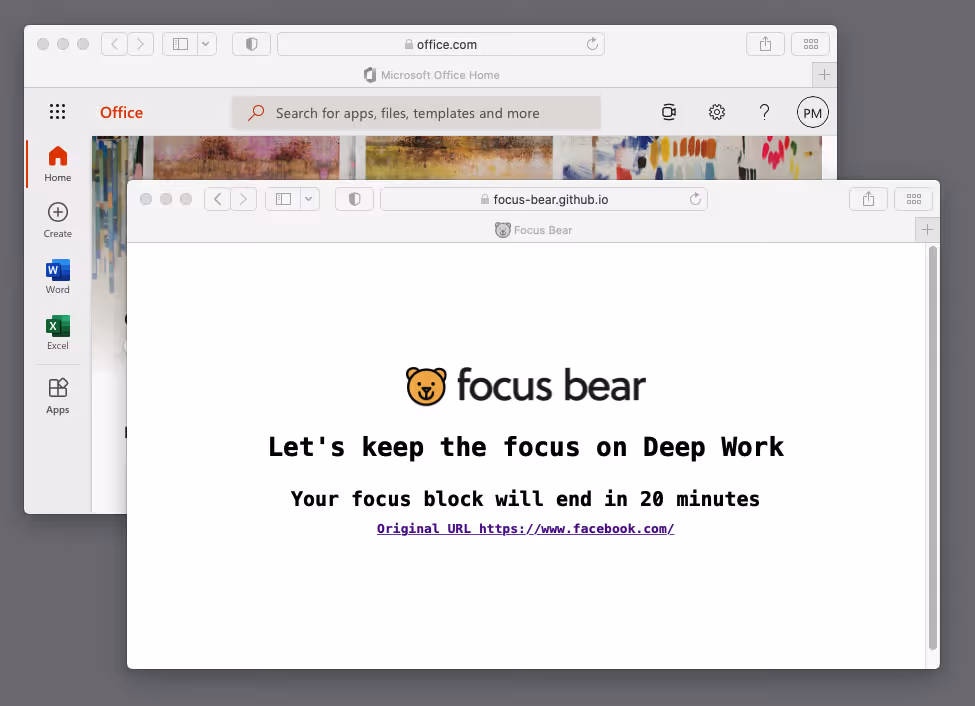Show Safari tab overview grid
Screen dimensions: 975x706
tap(913, 199)
